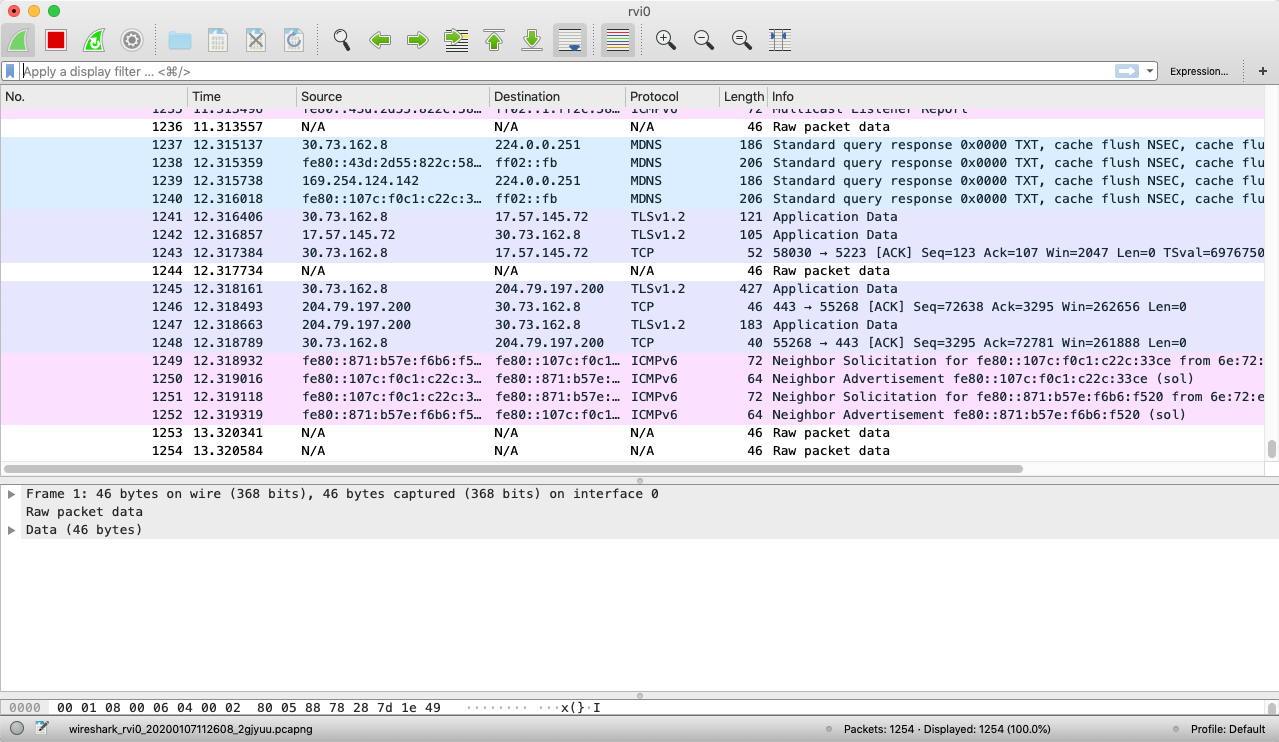Sort packets by Source column header
The height and width of the screenshot is (742, 1279).
pyautogui.click(x=322, y=97)
